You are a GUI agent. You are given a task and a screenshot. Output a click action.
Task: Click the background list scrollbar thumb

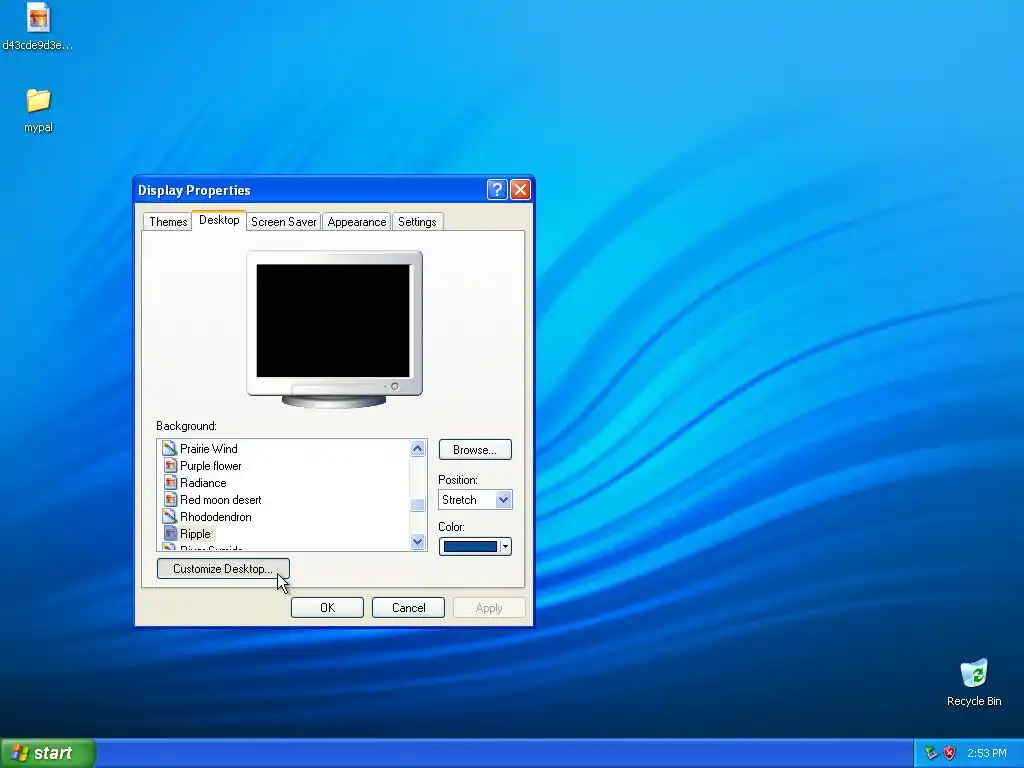[x=418, y=505]
